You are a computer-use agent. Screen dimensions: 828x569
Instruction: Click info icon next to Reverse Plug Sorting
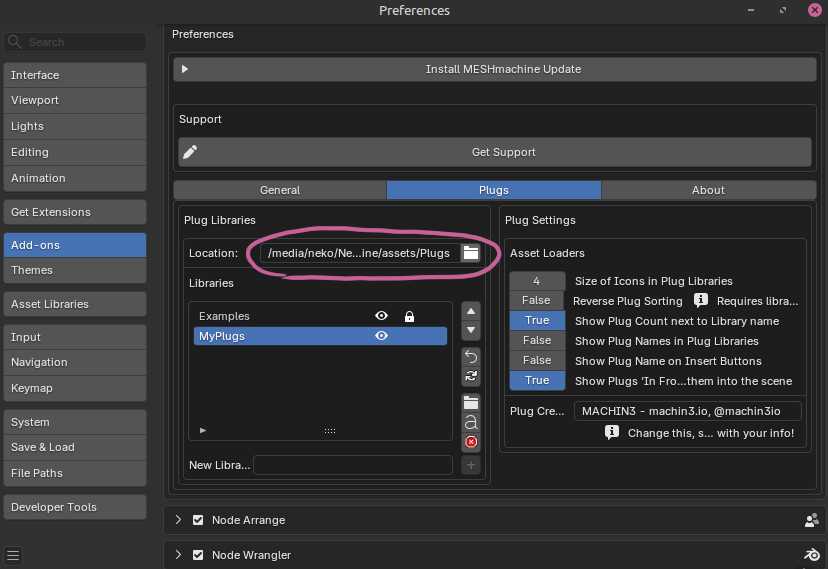point(700,300)
